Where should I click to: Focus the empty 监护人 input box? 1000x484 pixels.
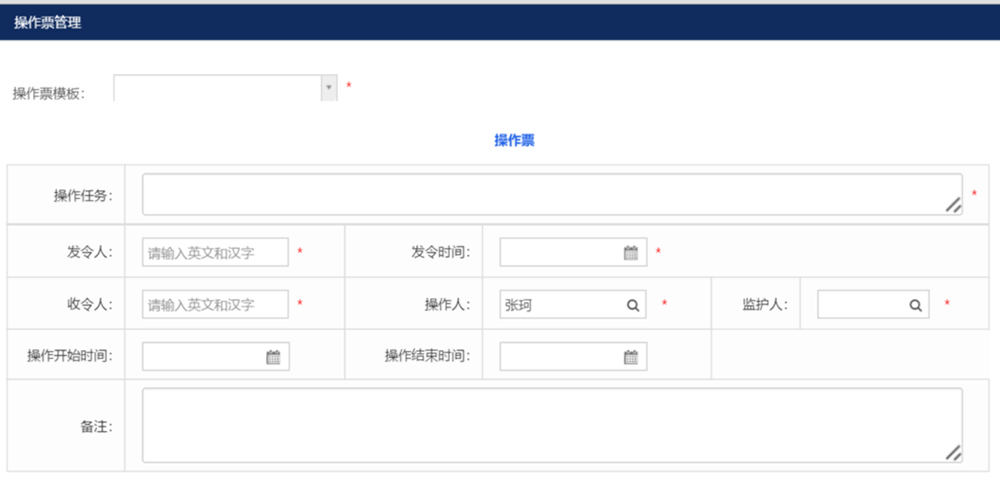coord(860,305)
